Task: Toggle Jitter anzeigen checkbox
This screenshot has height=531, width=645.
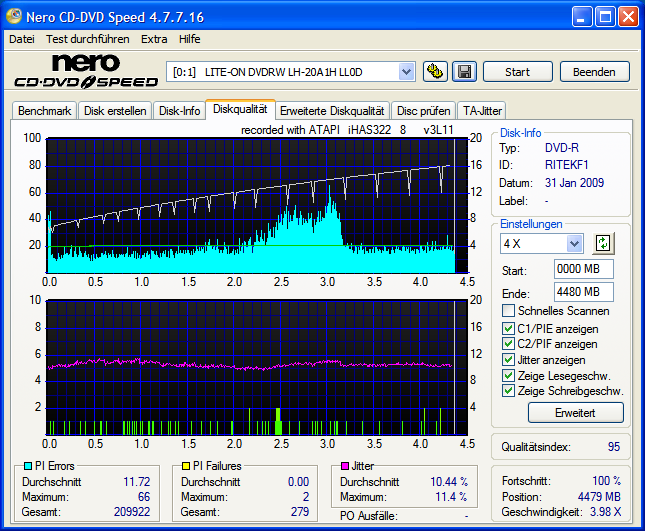Action: pos(508,360)
